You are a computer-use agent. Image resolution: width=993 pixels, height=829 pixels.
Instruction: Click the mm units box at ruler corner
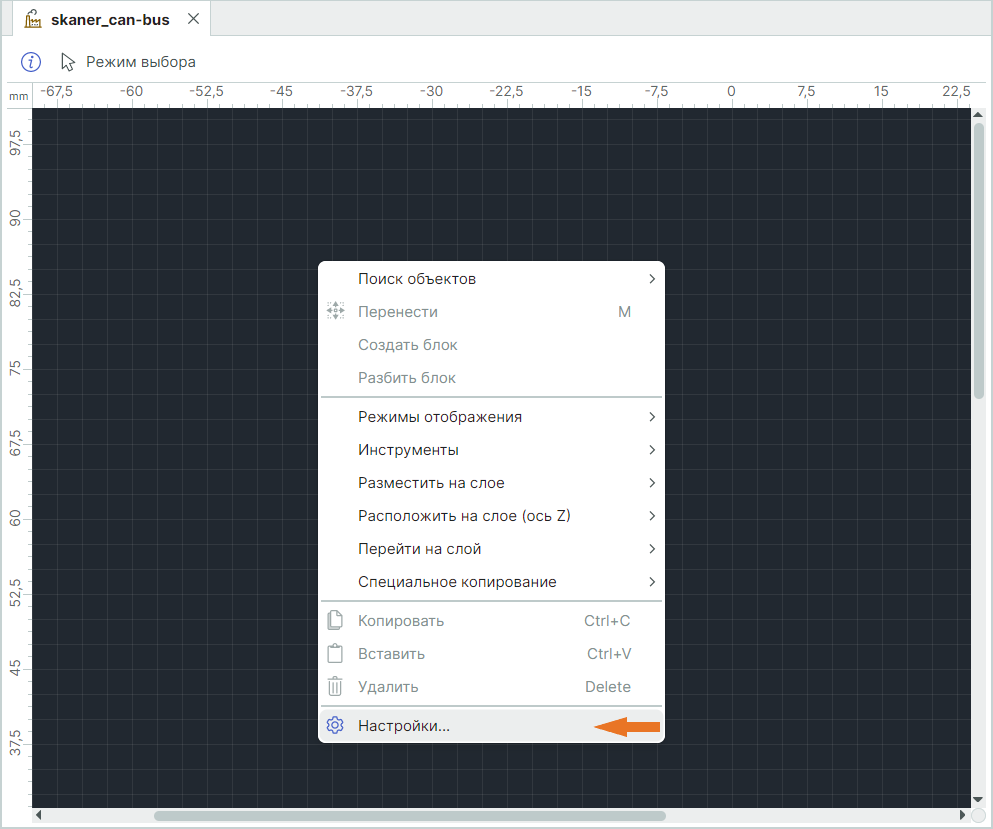(18, 96)
